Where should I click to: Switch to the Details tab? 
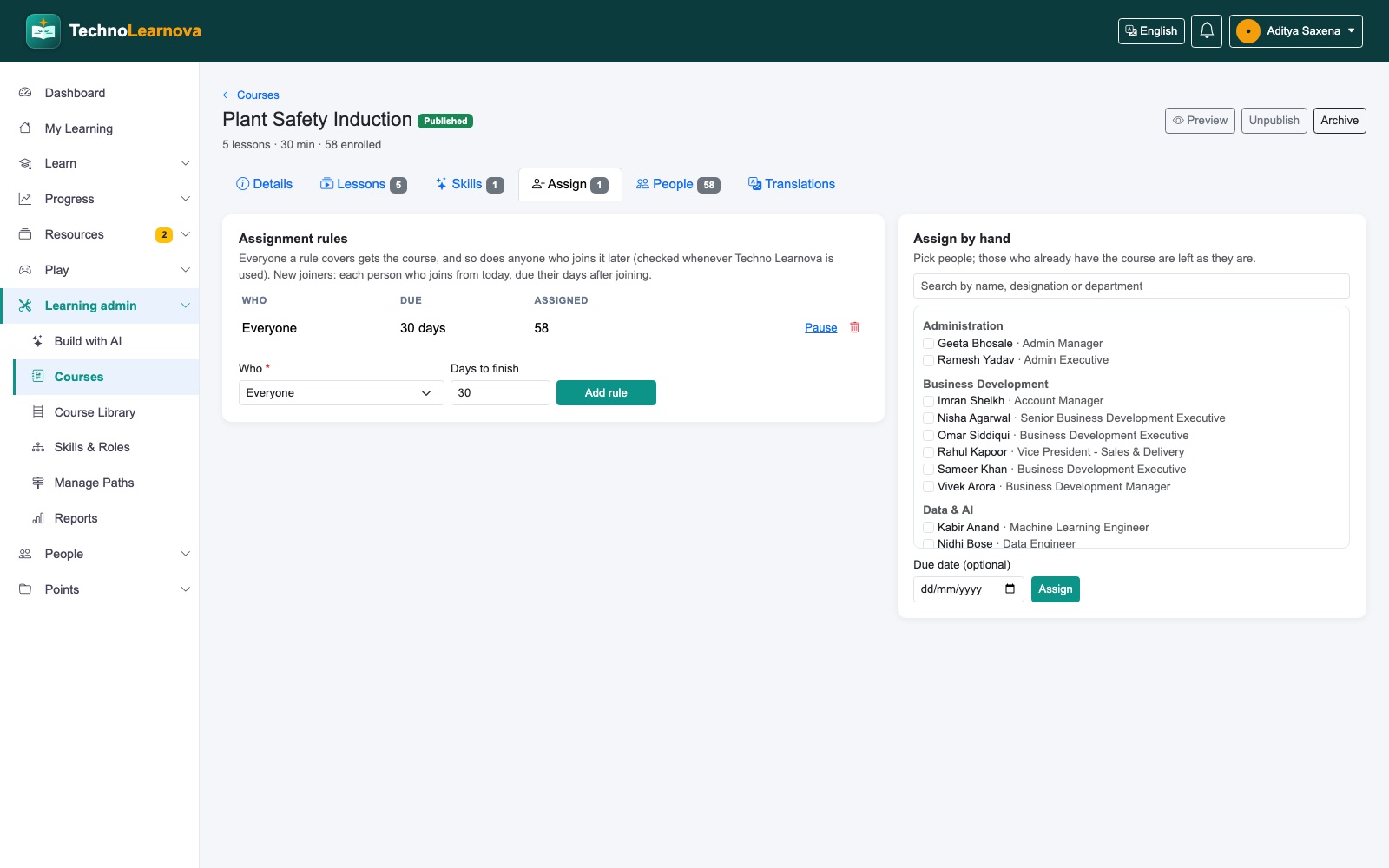click(x=265, y=184)
